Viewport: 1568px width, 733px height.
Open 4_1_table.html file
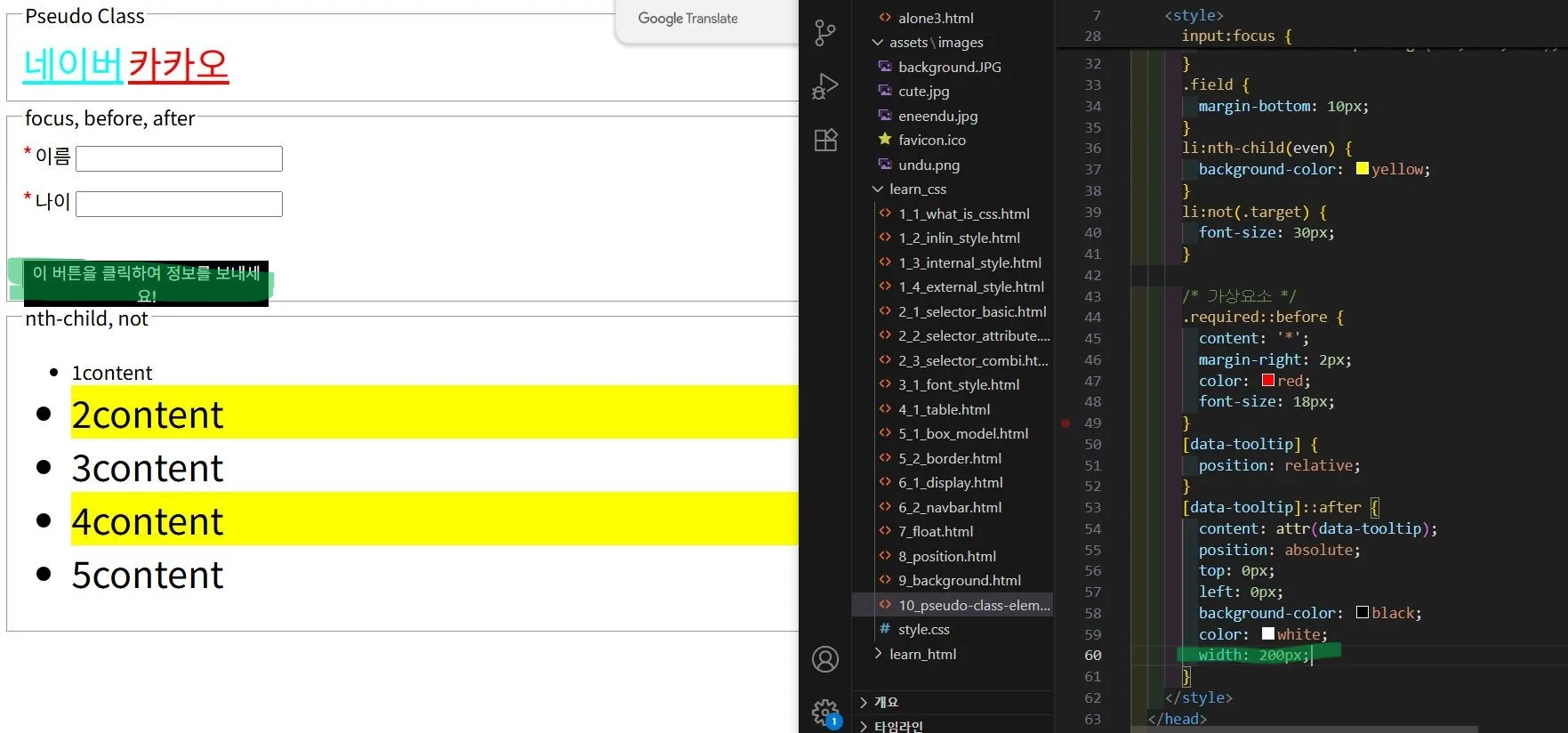click(x=944, y=409)
